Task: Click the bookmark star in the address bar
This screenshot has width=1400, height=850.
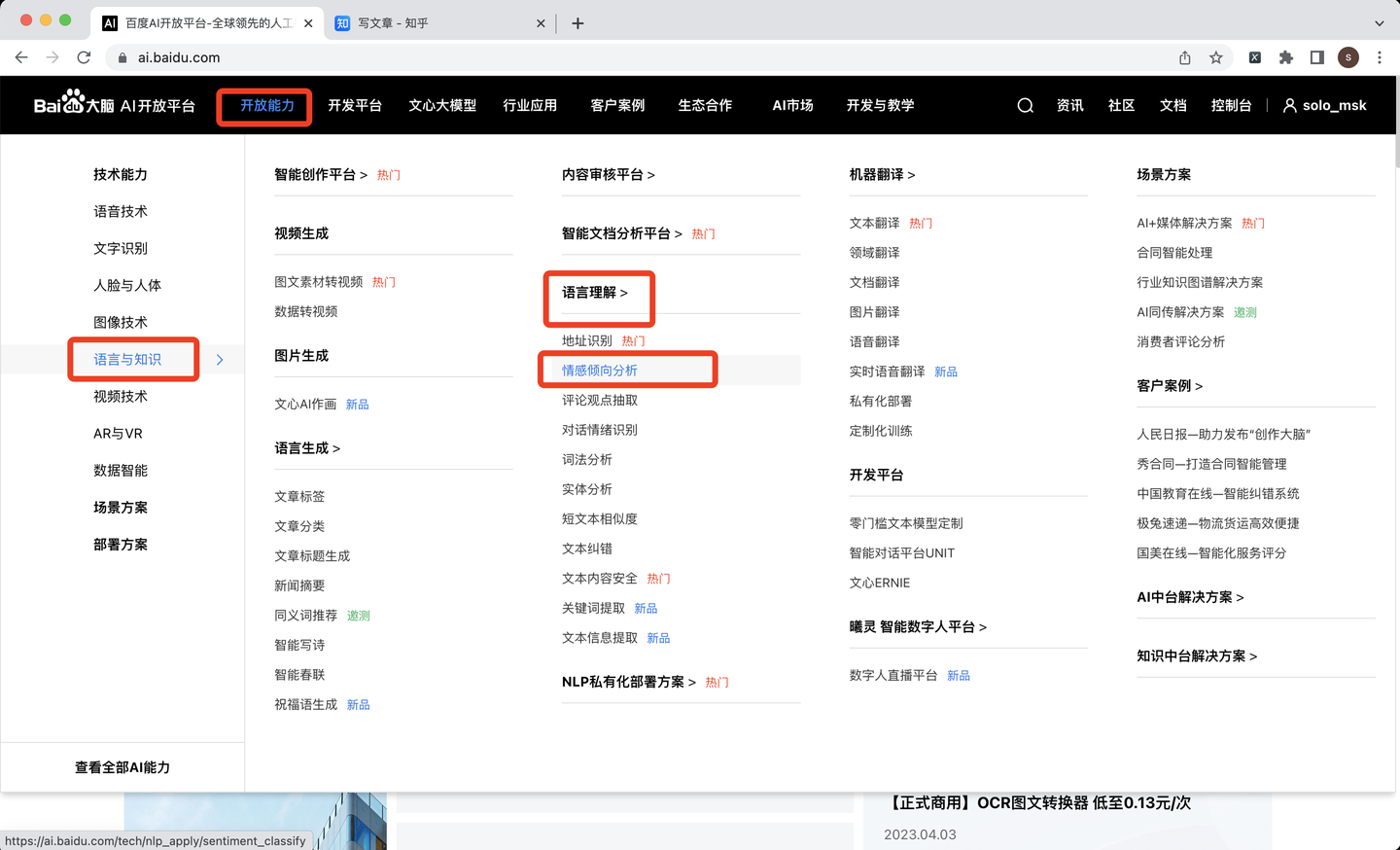Action: pos(1217,57)
